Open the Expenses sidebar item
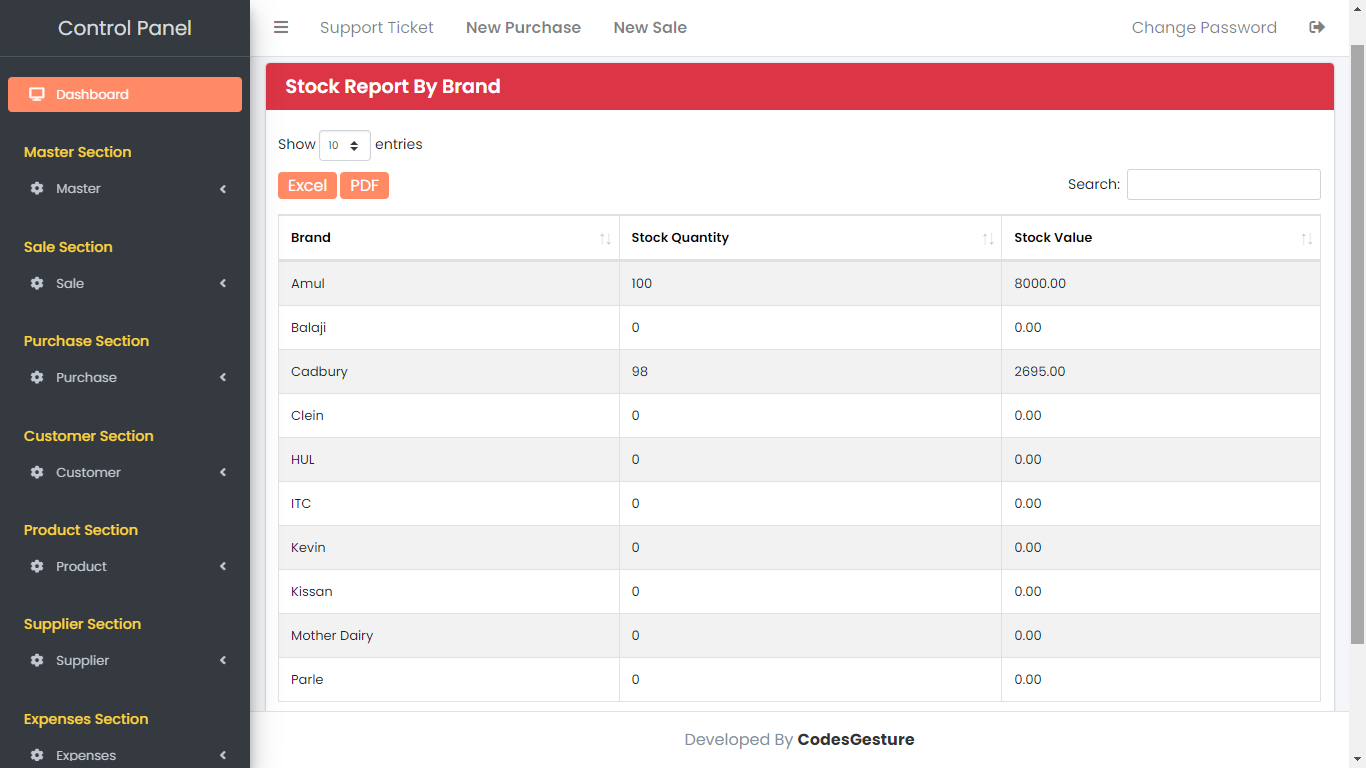1366x768 pixels. pos(125,755)
